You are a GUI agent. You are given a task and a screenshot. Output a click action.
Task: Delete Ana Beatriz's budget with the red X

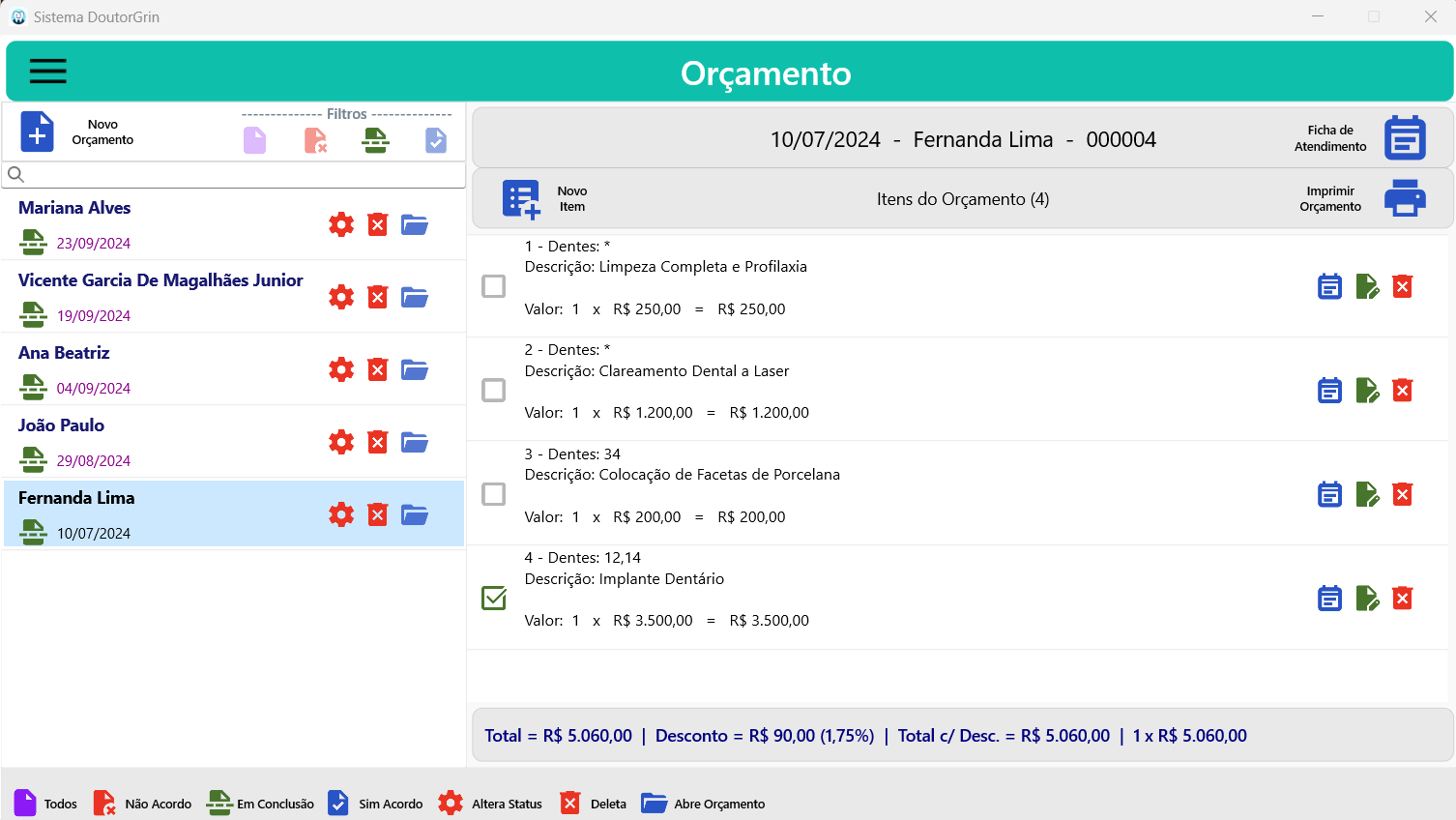coord(376,368)
